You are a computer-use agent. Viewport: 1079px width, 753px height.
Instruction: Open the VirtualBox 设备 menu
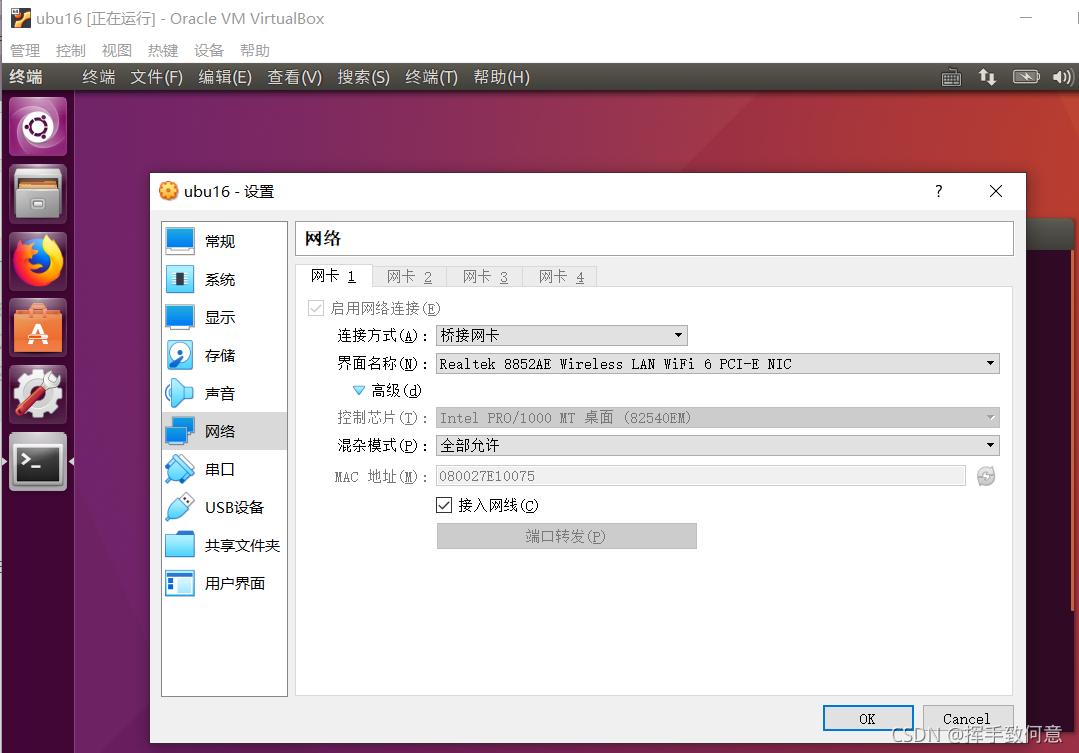pyautogui.click(x=209, y=50)
